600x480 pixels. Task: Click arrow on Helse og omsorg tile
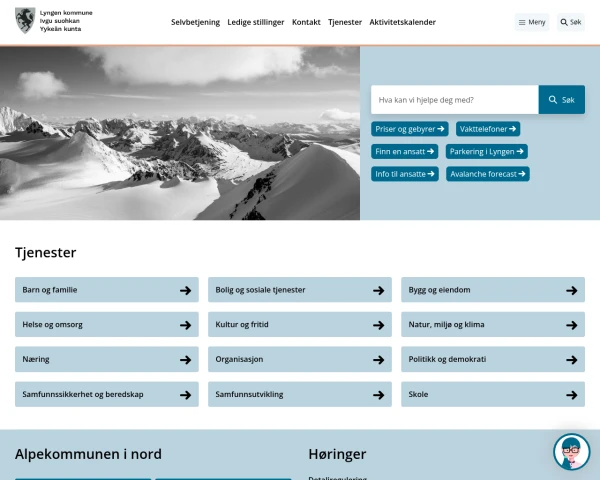(186, 325)
